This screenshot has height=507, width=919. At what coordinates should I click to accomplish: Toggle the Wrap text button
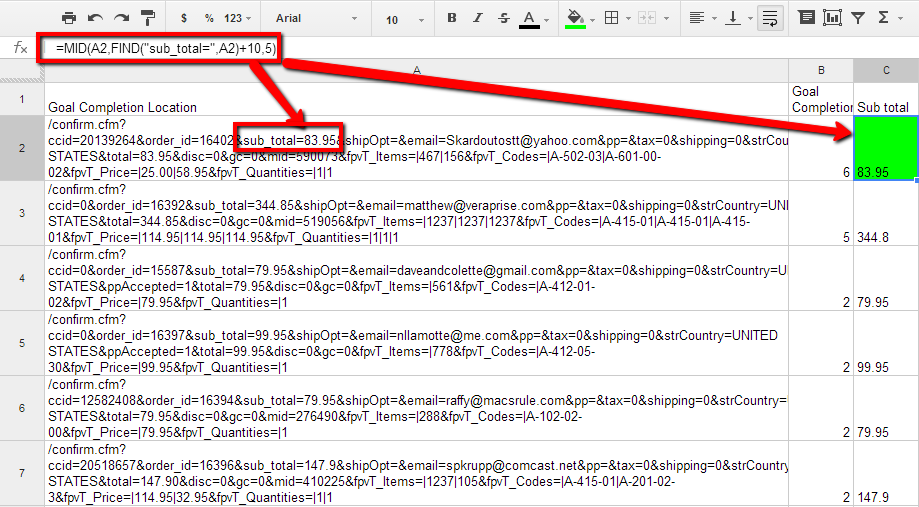[769, 18]
